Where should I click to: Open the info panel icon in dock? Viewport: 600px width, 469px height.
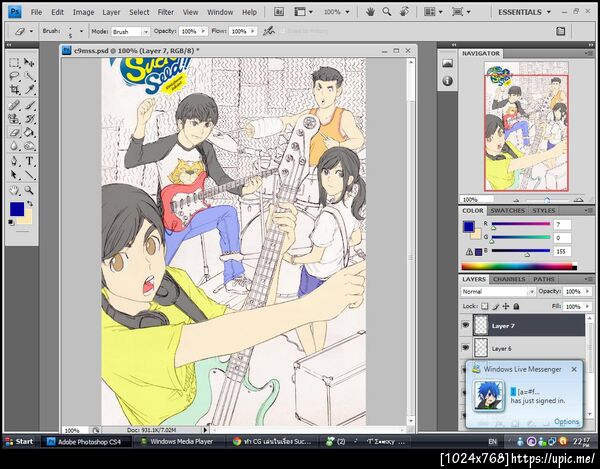pyautogui.click(x=447, y=81)
